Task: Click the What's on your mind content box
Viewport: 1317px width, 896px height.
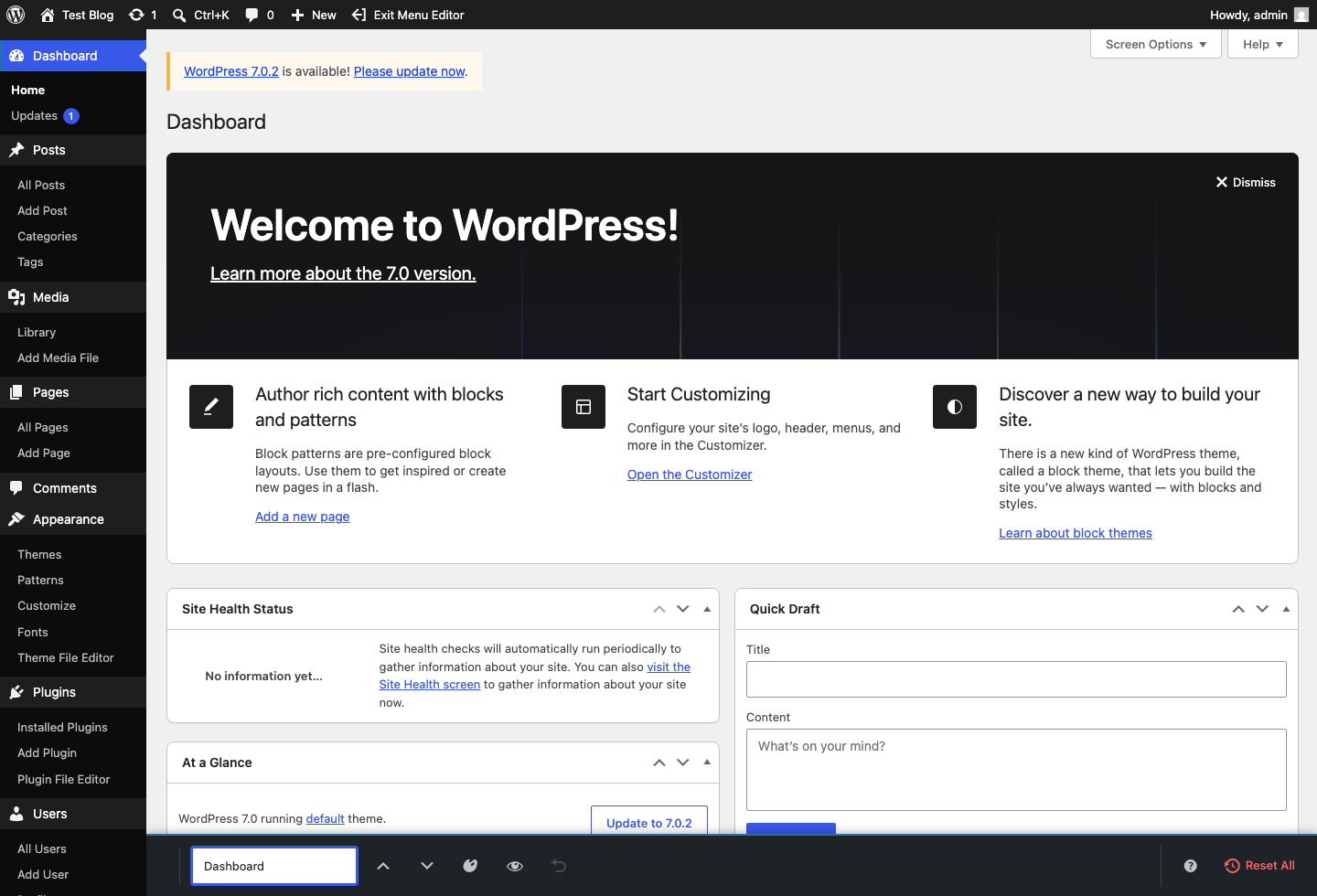Action: [x=1016, y=770]
